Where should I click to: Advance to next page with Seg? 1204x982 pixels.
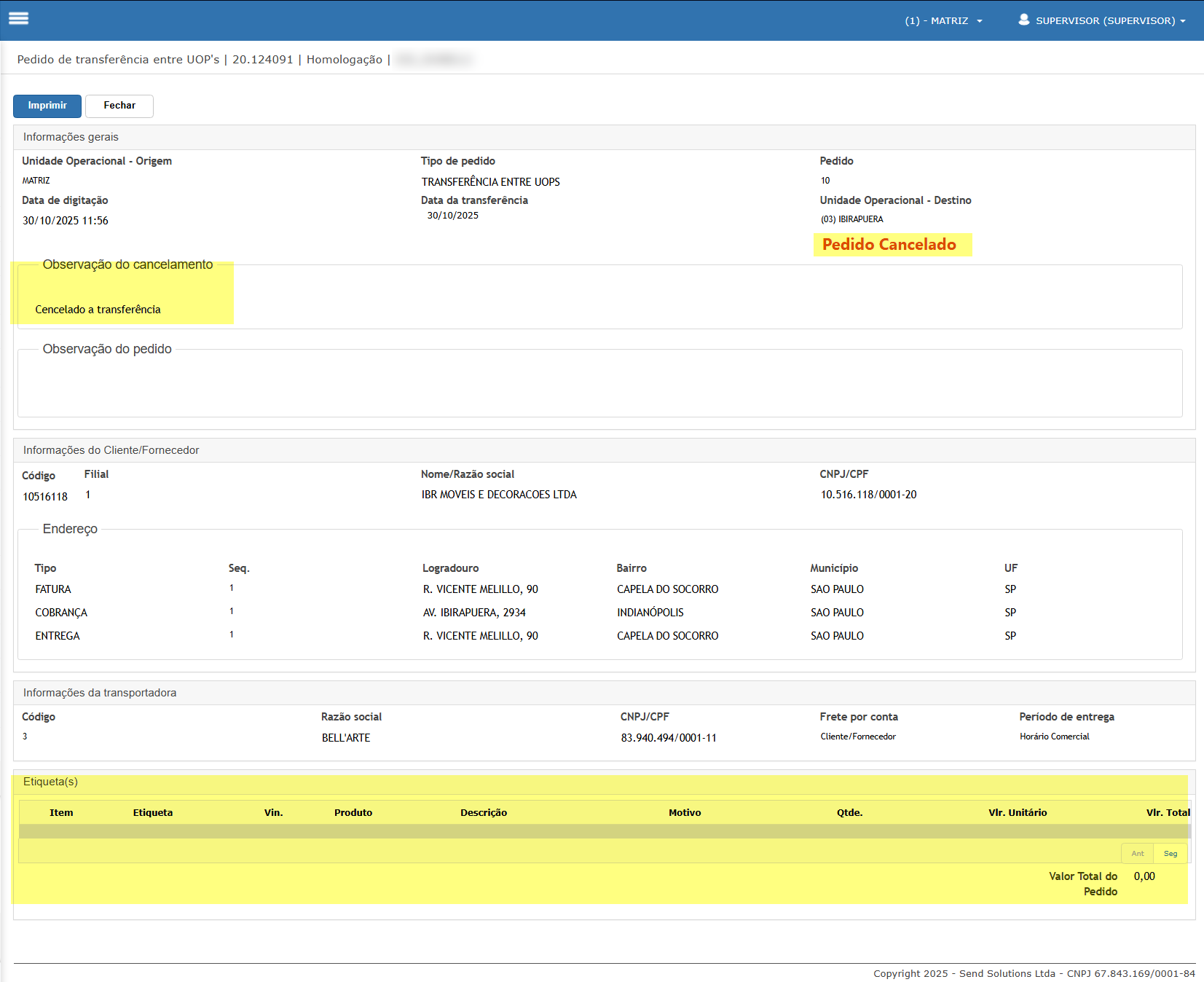tap(1170, 853)
